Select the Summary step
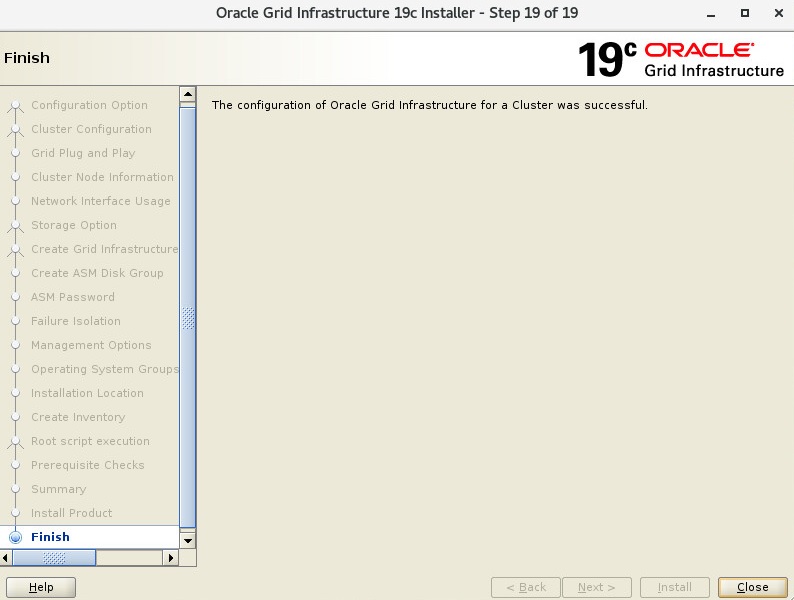Image resolution: width=794 pixels, height=600 pixels. (59, 489)
